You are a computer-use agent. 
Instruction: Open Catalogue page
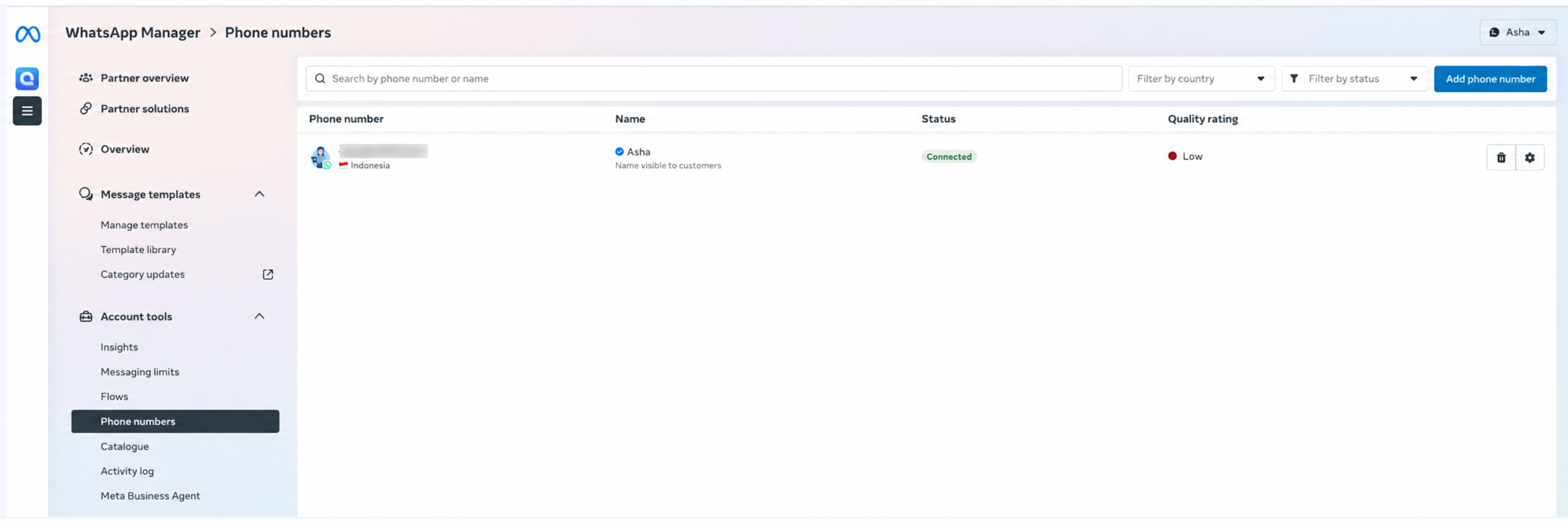[x=124, y=447]
